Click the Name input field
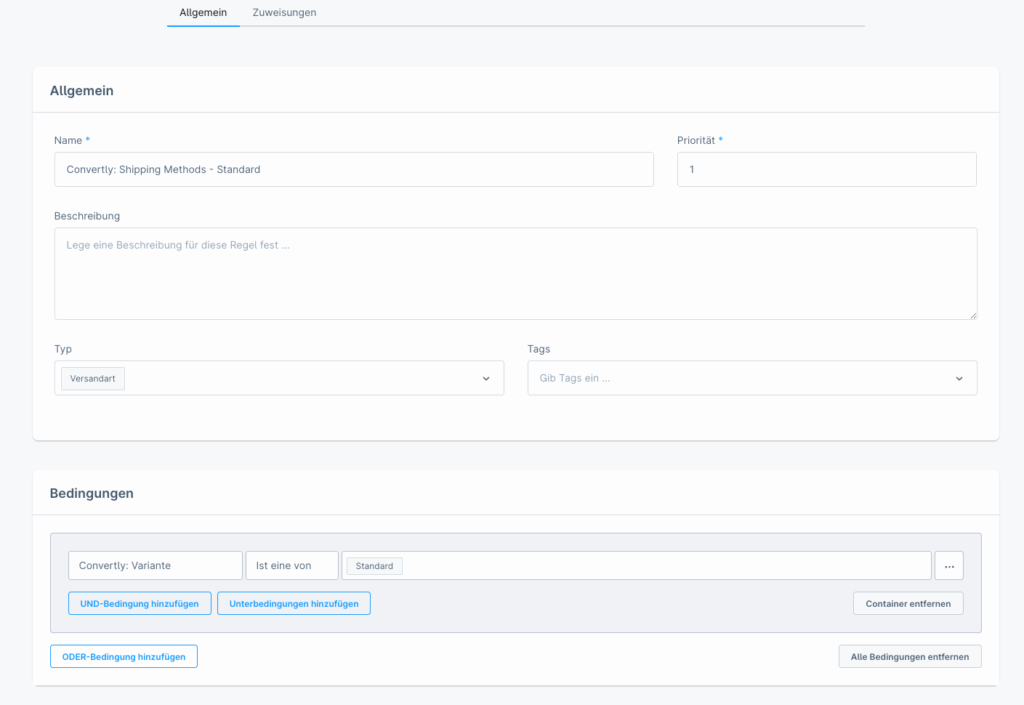 pos(354,170)
